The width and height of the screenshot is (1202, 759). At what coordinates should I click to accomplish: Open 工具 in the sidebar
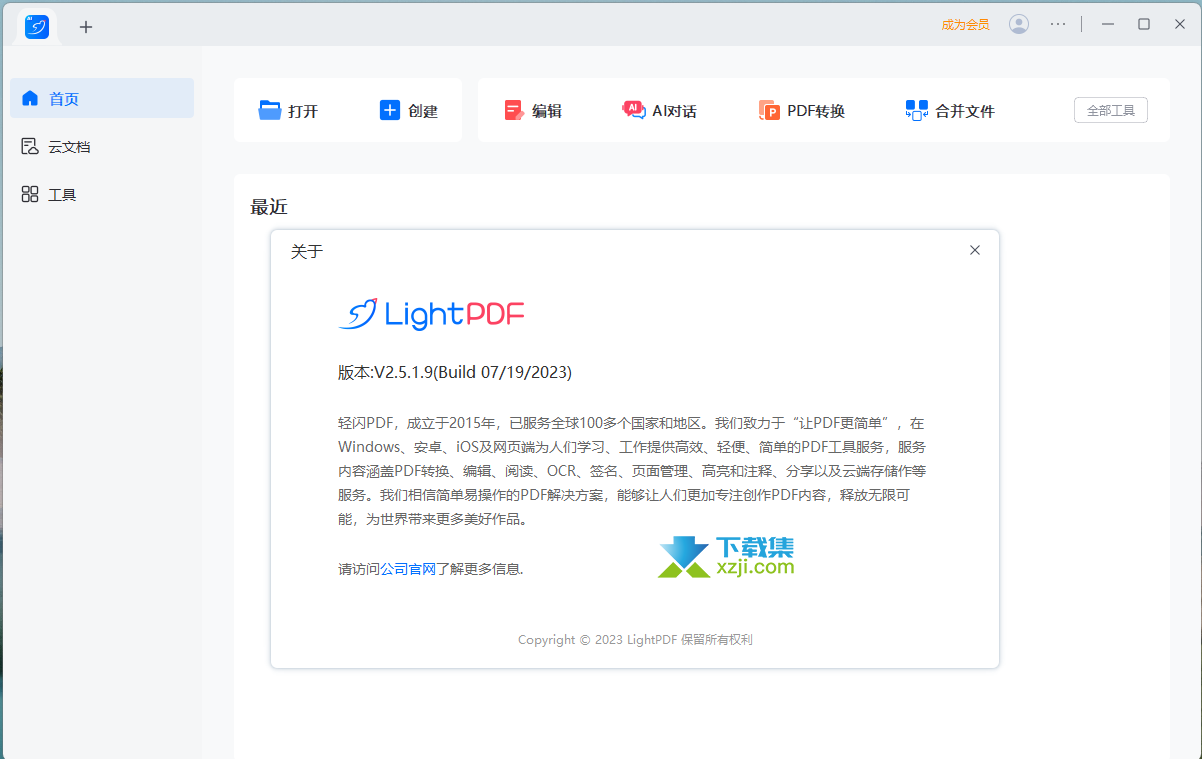(x=102, y=194)
